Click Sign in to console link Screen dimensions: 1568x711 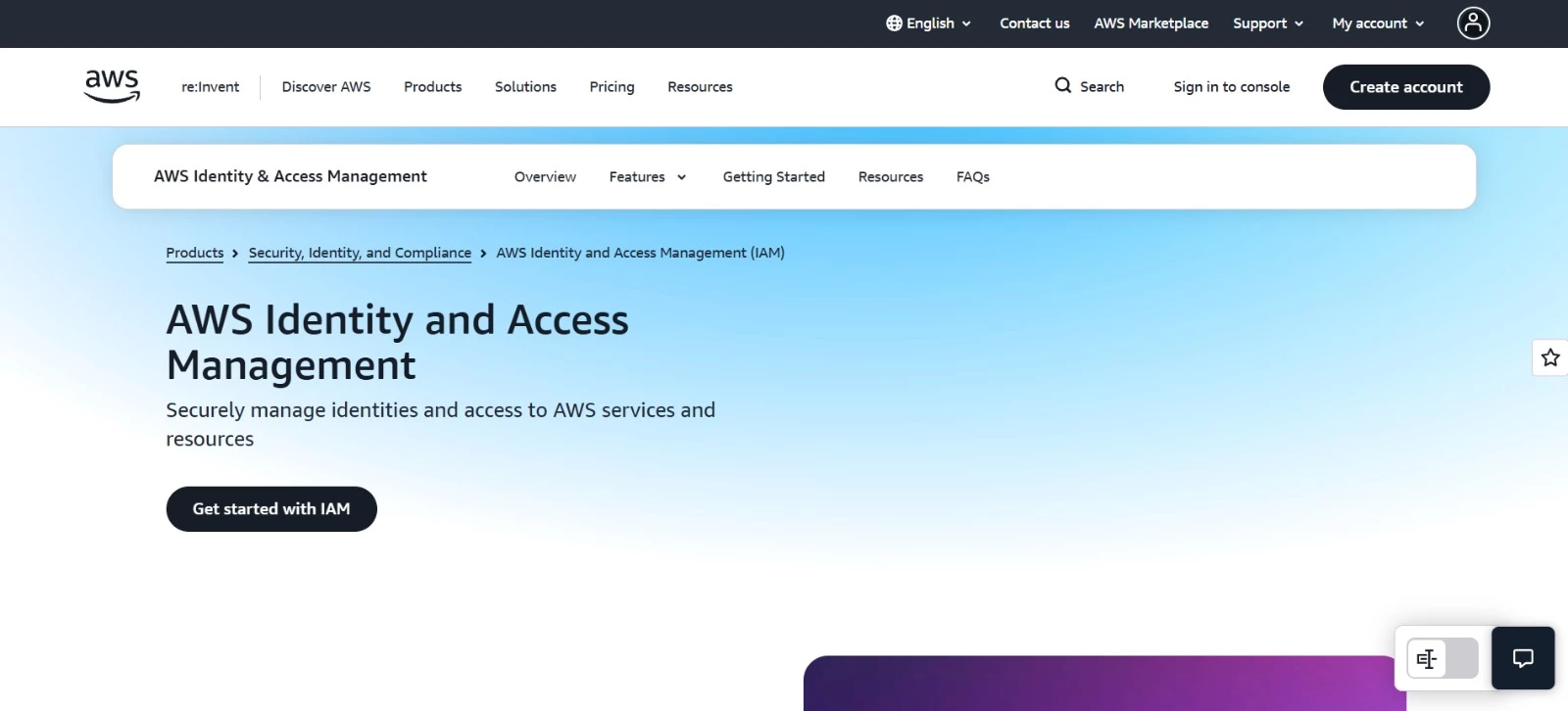coord(1232,87)
